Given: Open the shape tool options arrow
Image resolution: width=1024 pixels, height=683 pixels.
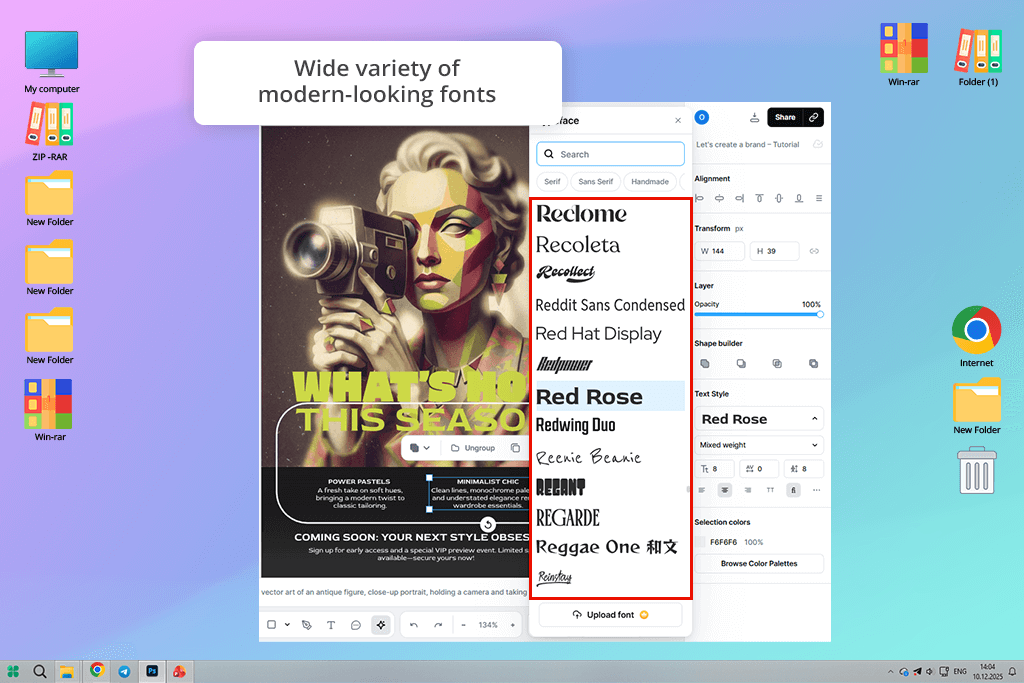Looking at the screenshot, I should pos(287,625).
